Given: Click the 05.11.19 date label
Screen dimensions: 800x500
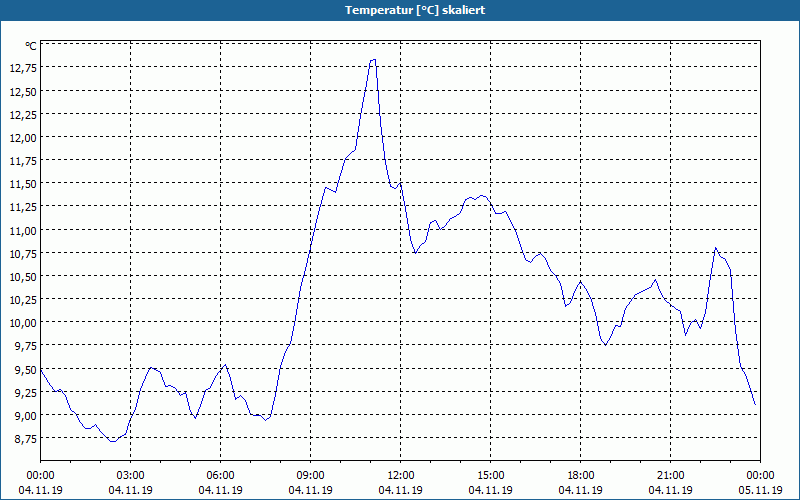Looking at the screenshot, I should [x=760, y=490].
